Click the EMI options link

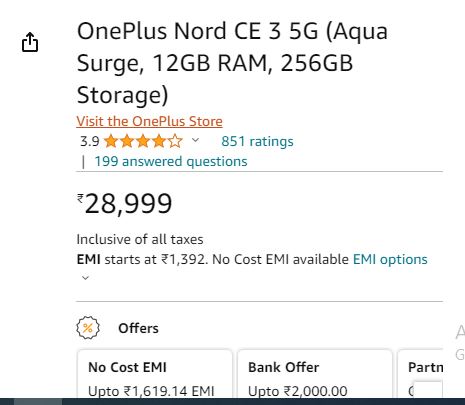click(x=390, y=259)
